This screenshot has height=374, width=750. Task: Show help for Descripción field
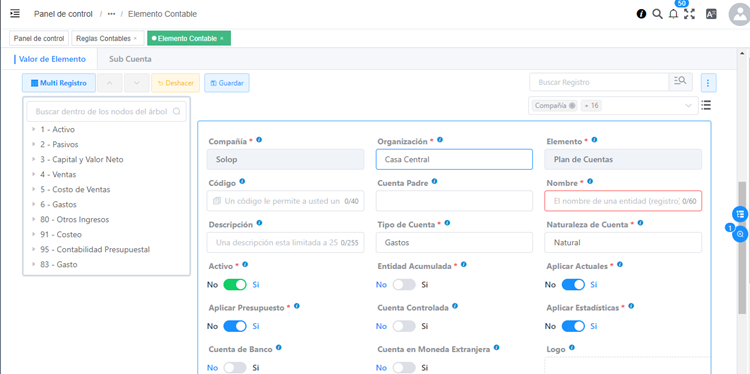259,223
